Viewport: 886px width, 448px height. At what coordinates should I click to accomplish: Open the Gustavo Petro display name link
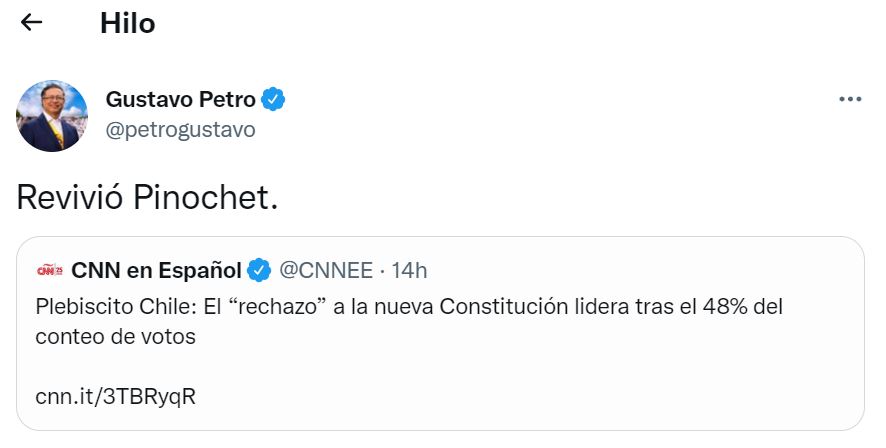click(x=180, y=99)
